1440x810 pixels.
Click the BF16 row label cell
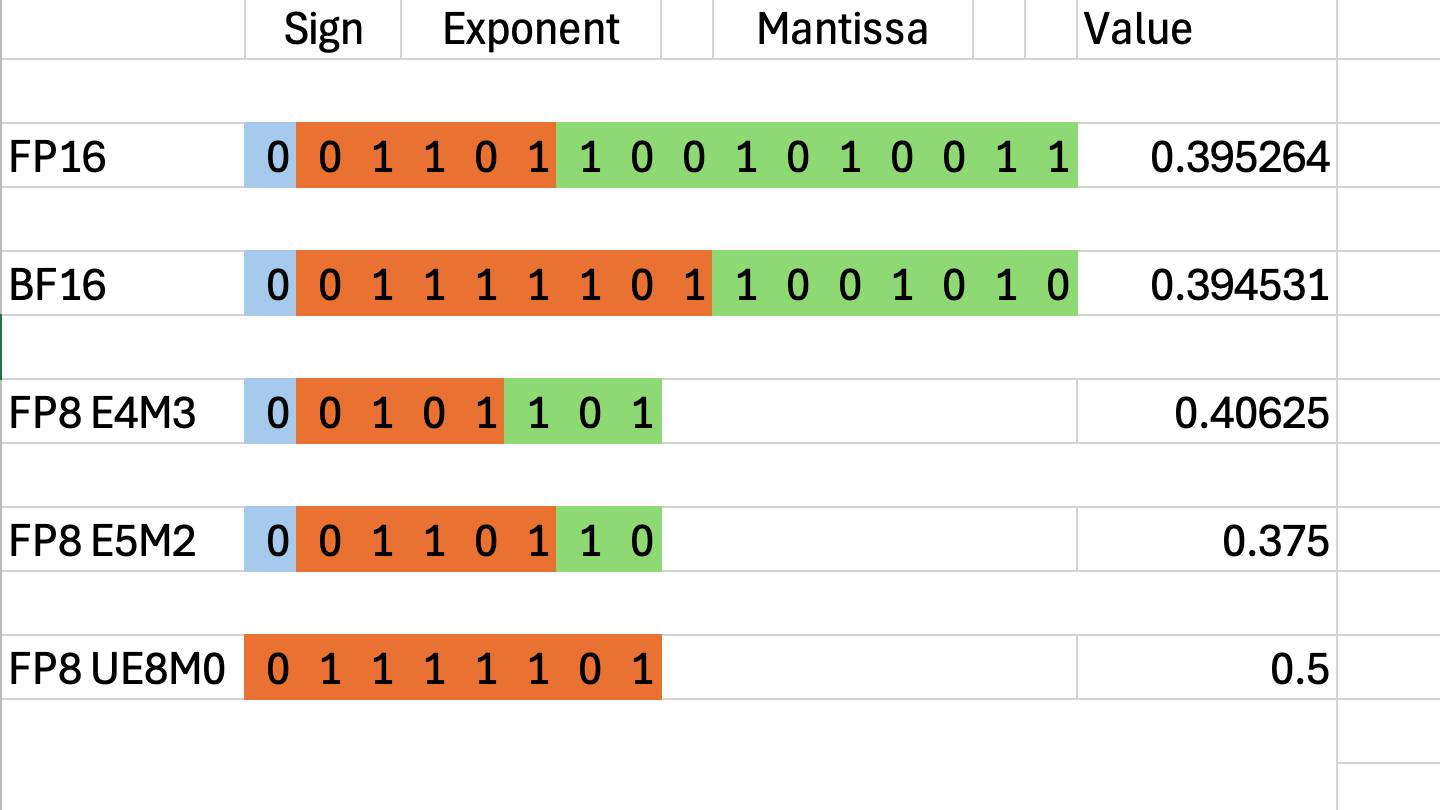[122, 285]
